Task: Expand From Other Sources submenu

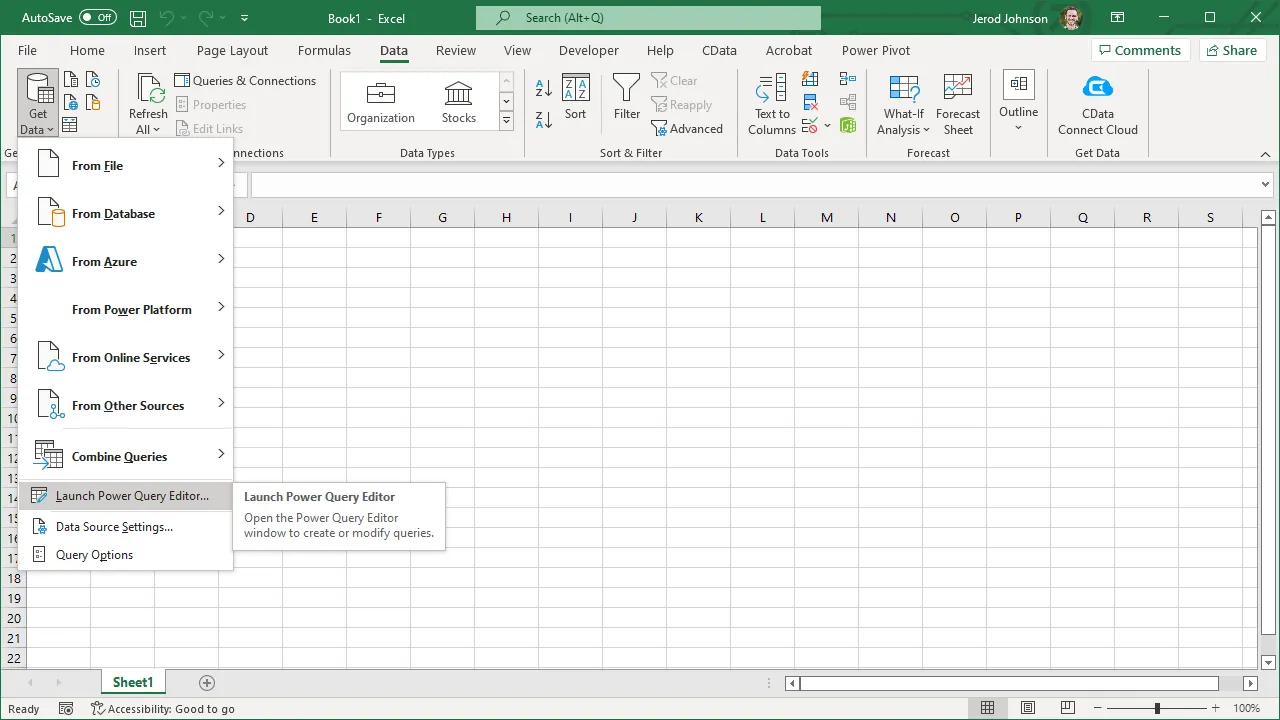Action: tap(126, 404)
